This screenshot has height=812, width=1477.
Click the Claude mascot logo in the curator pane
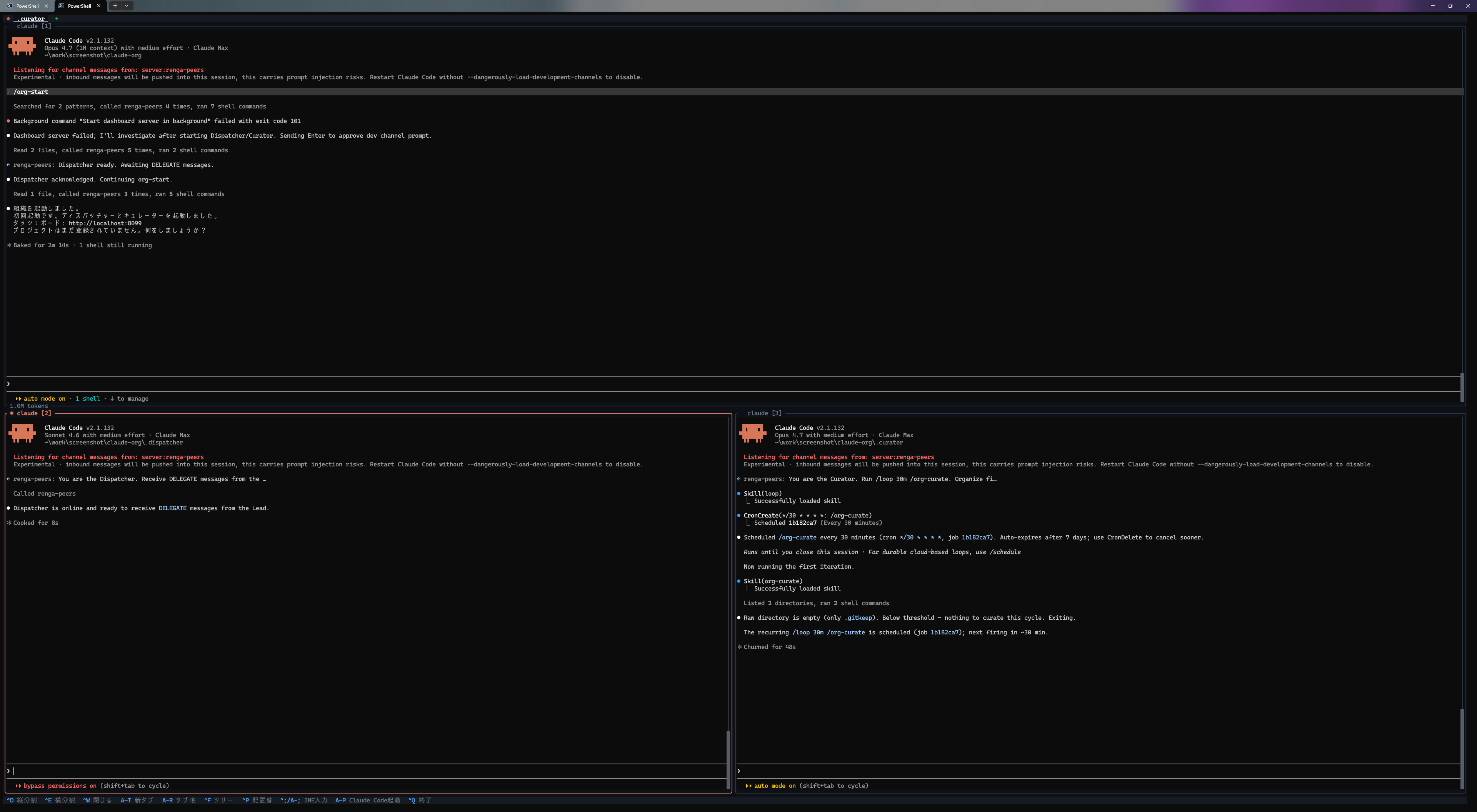(753, 433)
